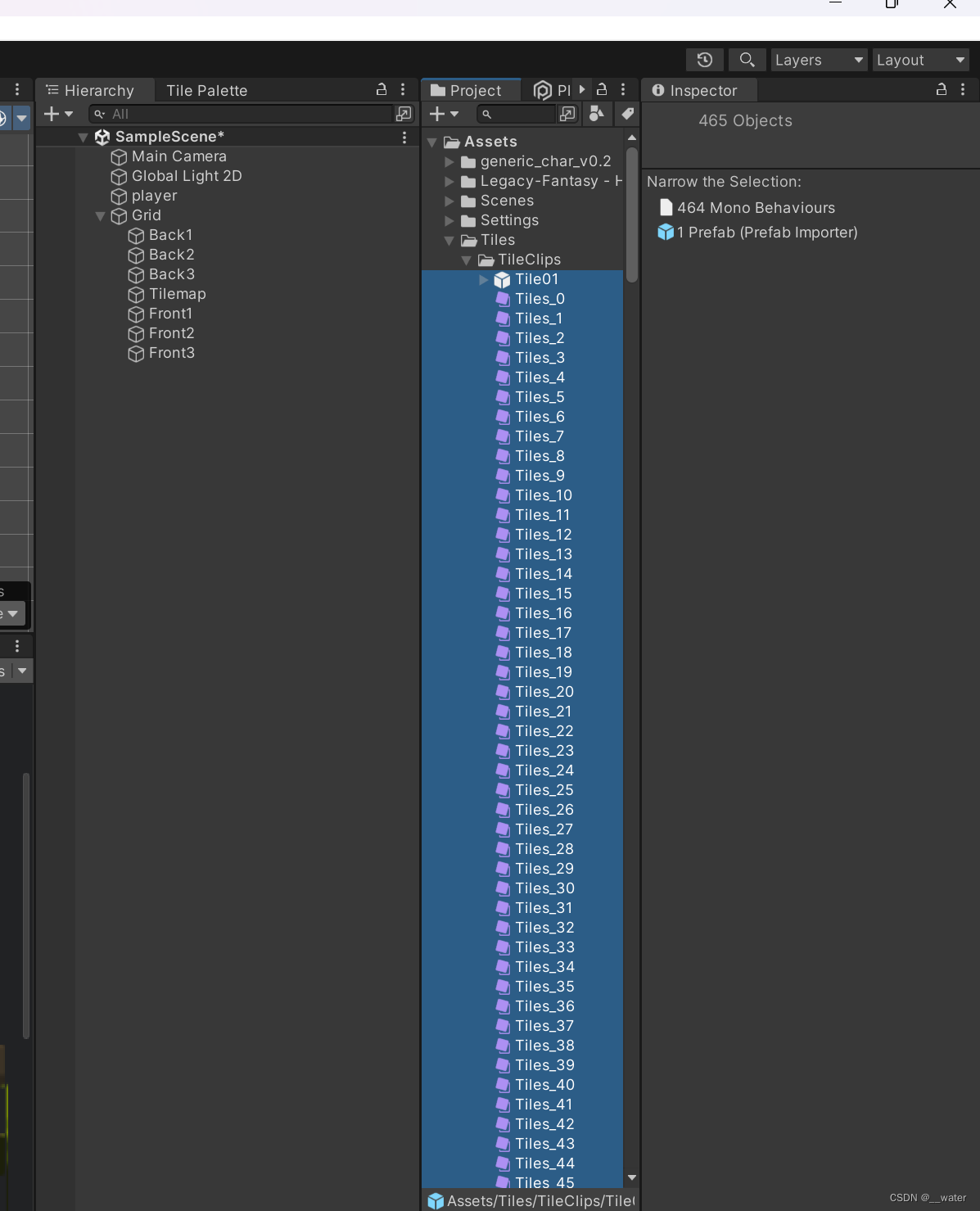Click the Scenes folder icon
The height and width of the screenshot is (1211, 980).
click(x=468, y=201)
